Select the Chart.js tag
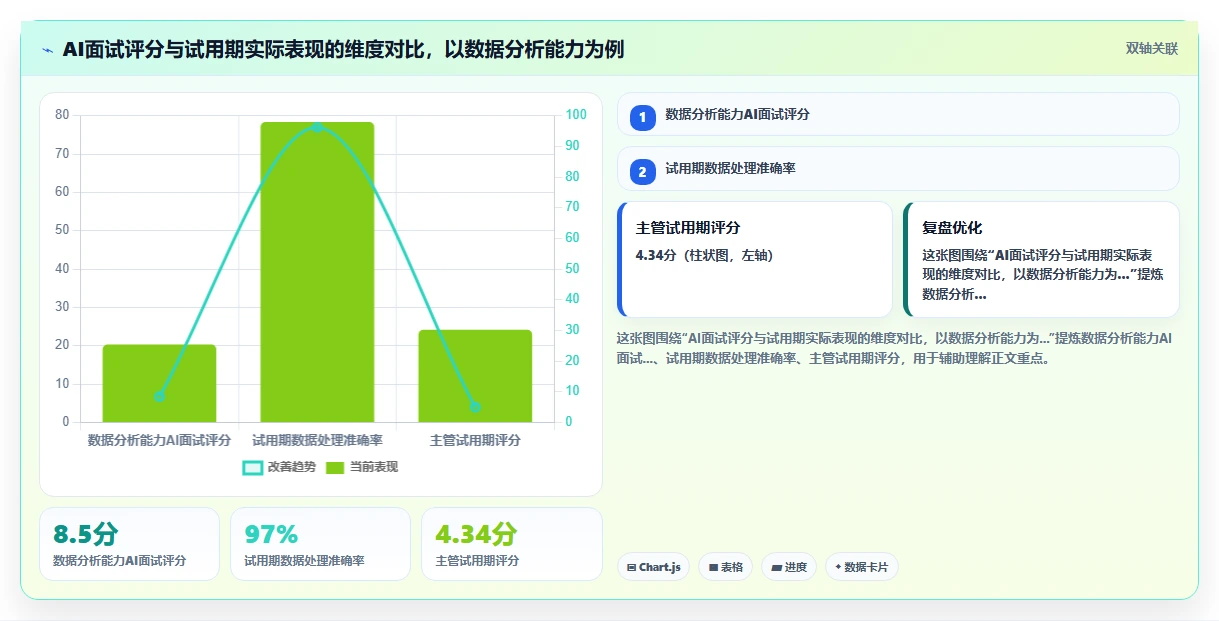 point(653,567)
